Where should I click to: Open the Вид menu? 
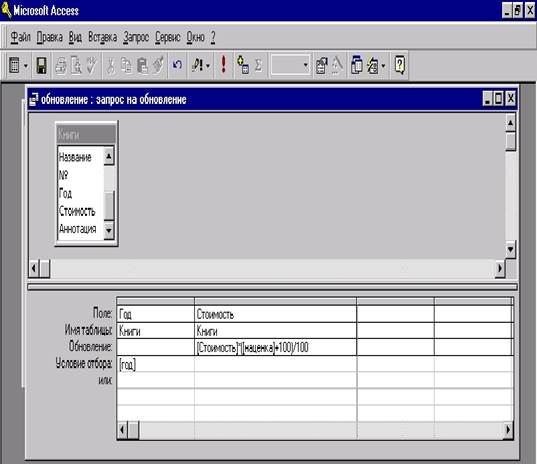coord(75,37)
